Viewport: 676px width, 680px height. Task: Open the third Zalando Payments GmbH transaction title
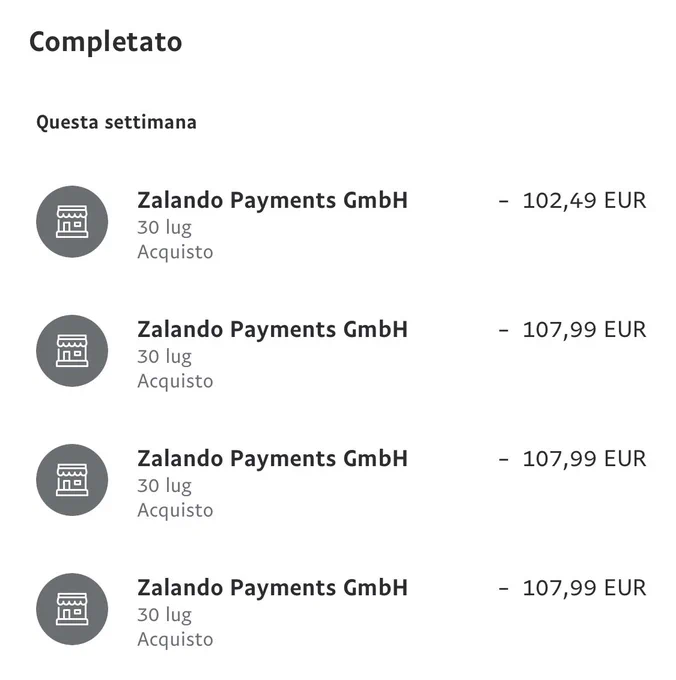272,459
